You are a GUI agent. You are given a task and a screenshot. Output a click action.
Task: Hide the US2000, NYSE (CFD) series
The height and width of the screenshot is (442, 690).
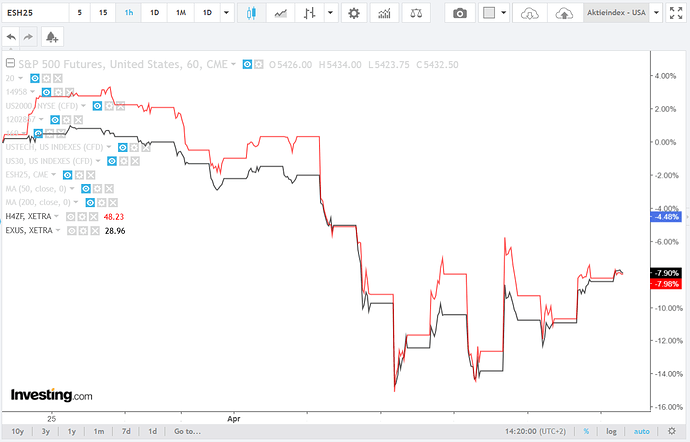tap(97, 106)
